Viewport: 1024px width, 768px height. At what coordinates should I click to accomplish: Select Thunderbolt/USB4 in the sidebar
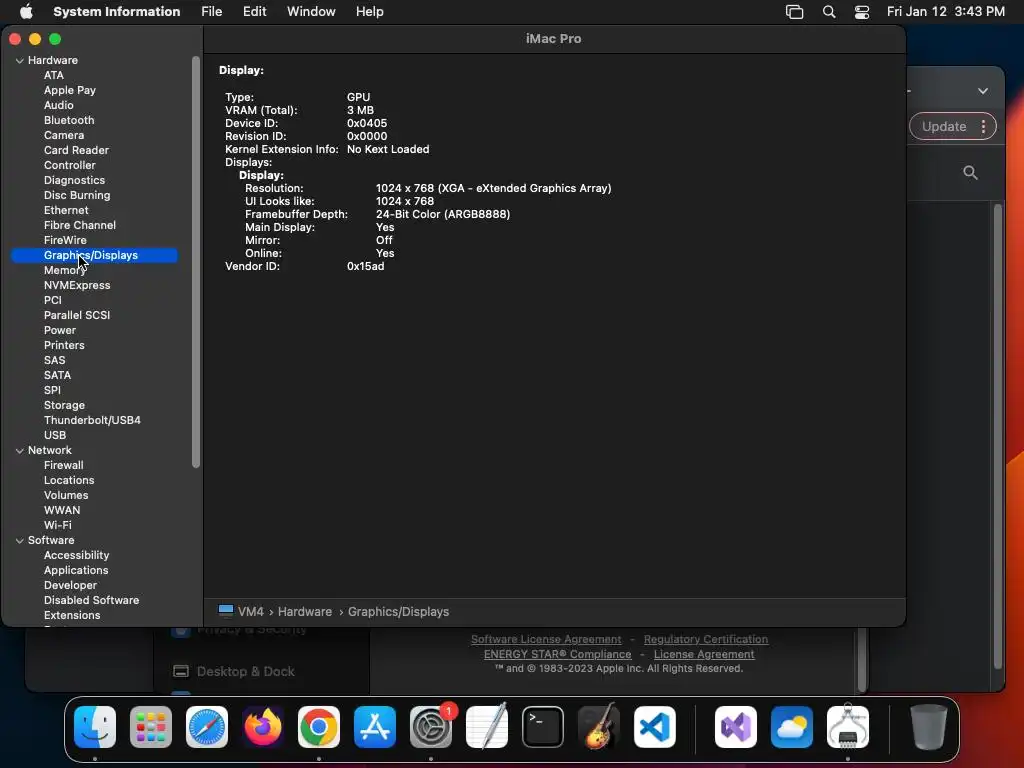(92, 420)
